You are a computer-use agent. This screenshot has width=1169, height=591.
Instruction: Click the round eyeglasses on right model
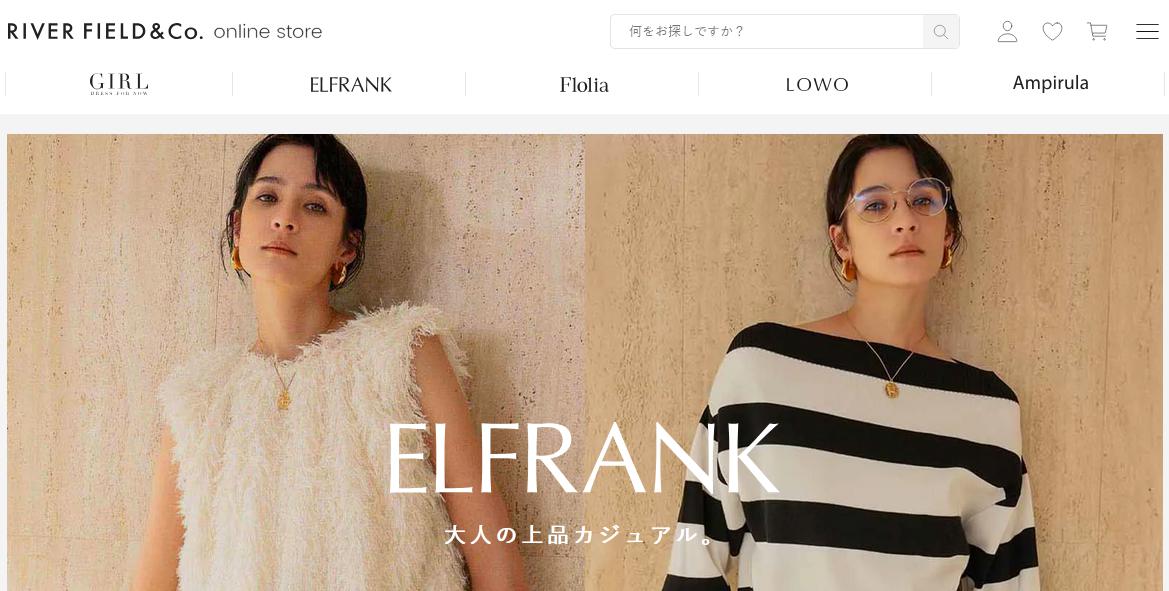[898, 200]
